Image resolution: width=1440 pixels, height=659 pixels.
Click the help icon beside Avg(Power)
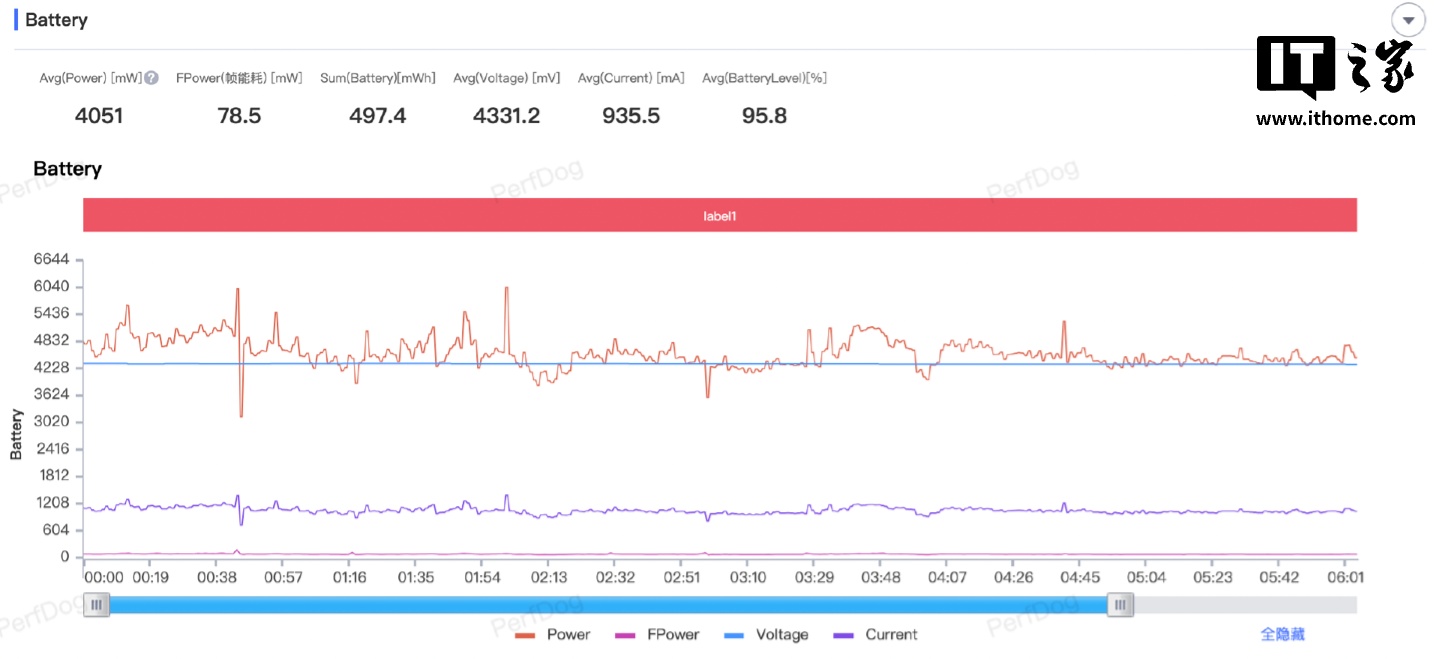pos(151,78)
